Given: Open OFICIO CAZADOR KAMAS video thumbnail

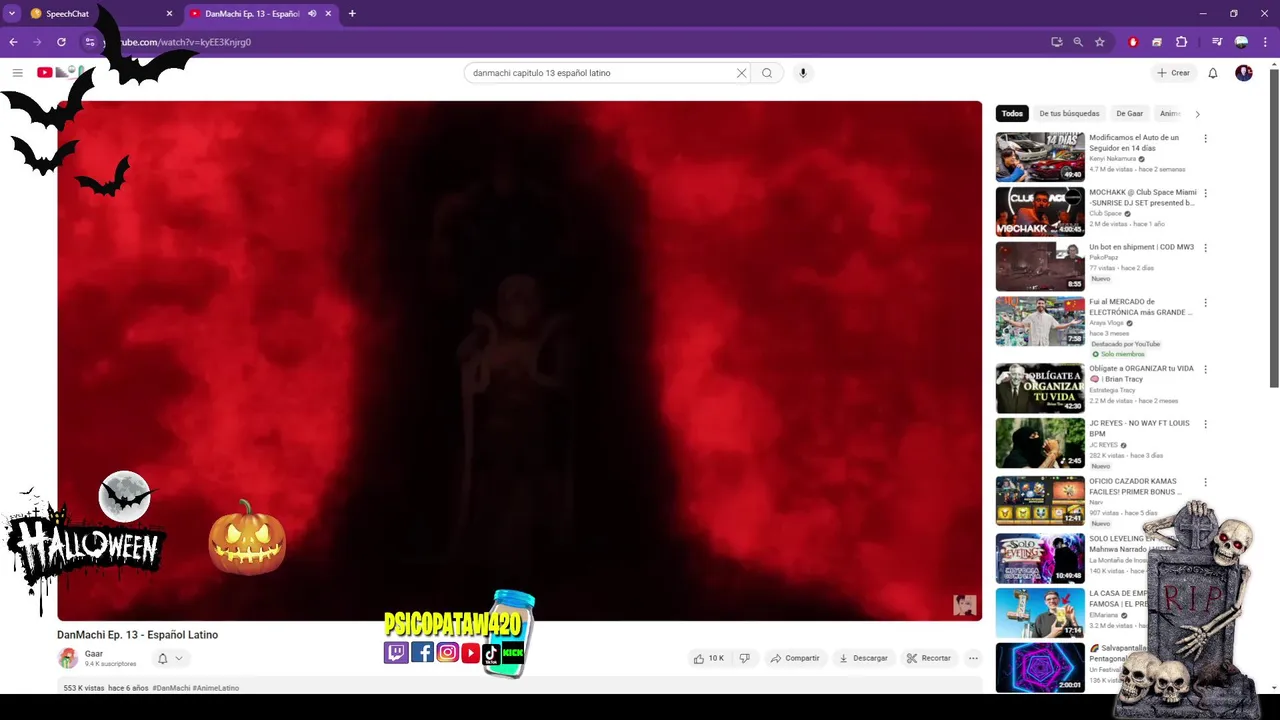Looking at the screenshot, I should point(1040,500).
